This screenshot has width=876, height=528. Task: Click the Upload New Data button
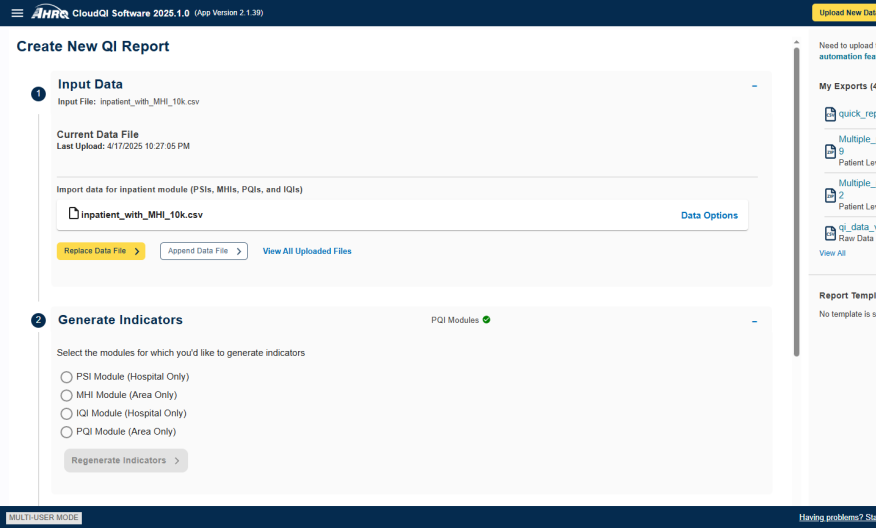pyautogui.click(x=843, y=13)
